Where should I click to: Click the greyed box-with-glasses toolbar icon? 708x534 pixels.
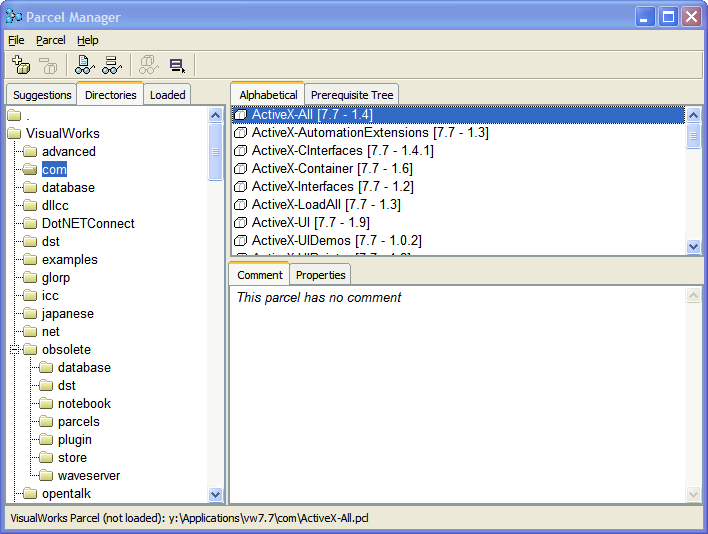(149, 65)
